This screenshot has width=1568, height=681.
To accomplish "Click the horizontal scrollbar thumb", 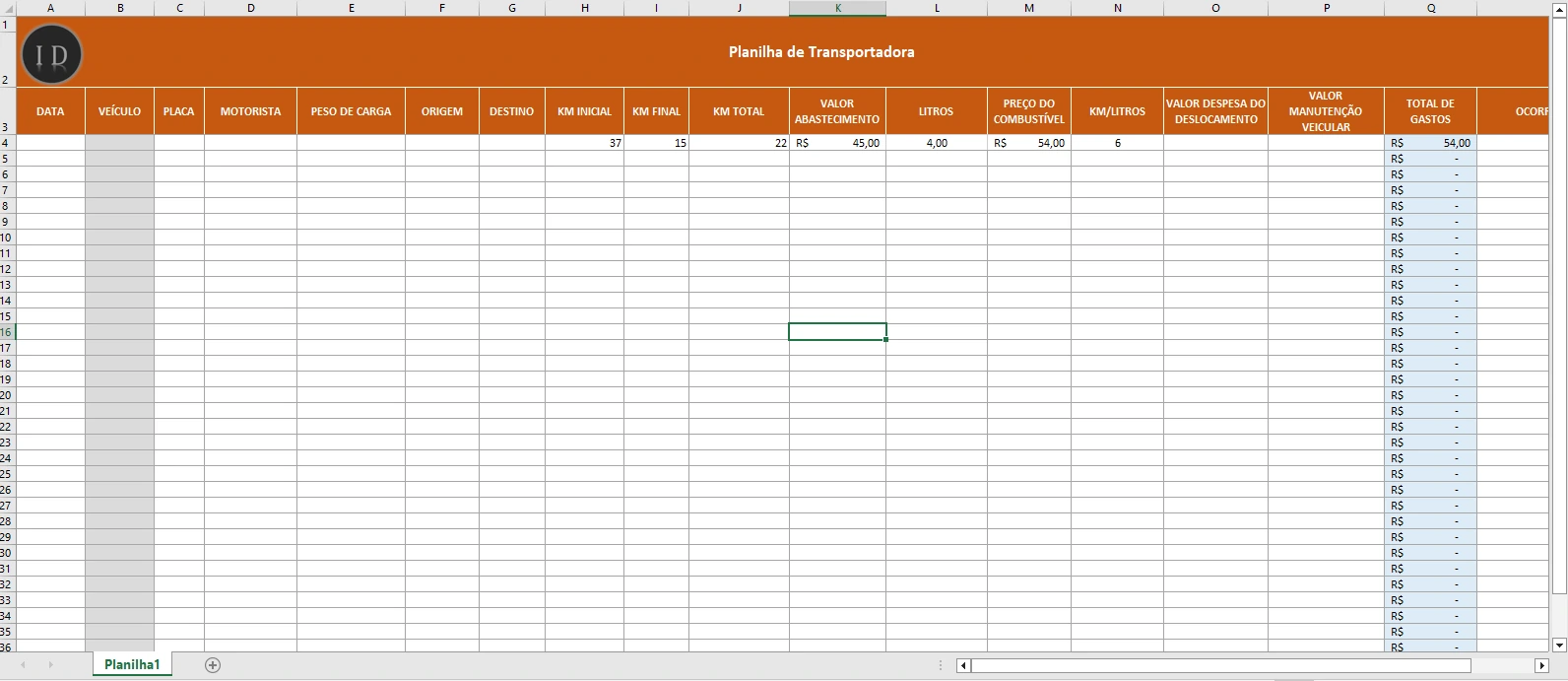I will [1219, 666].
